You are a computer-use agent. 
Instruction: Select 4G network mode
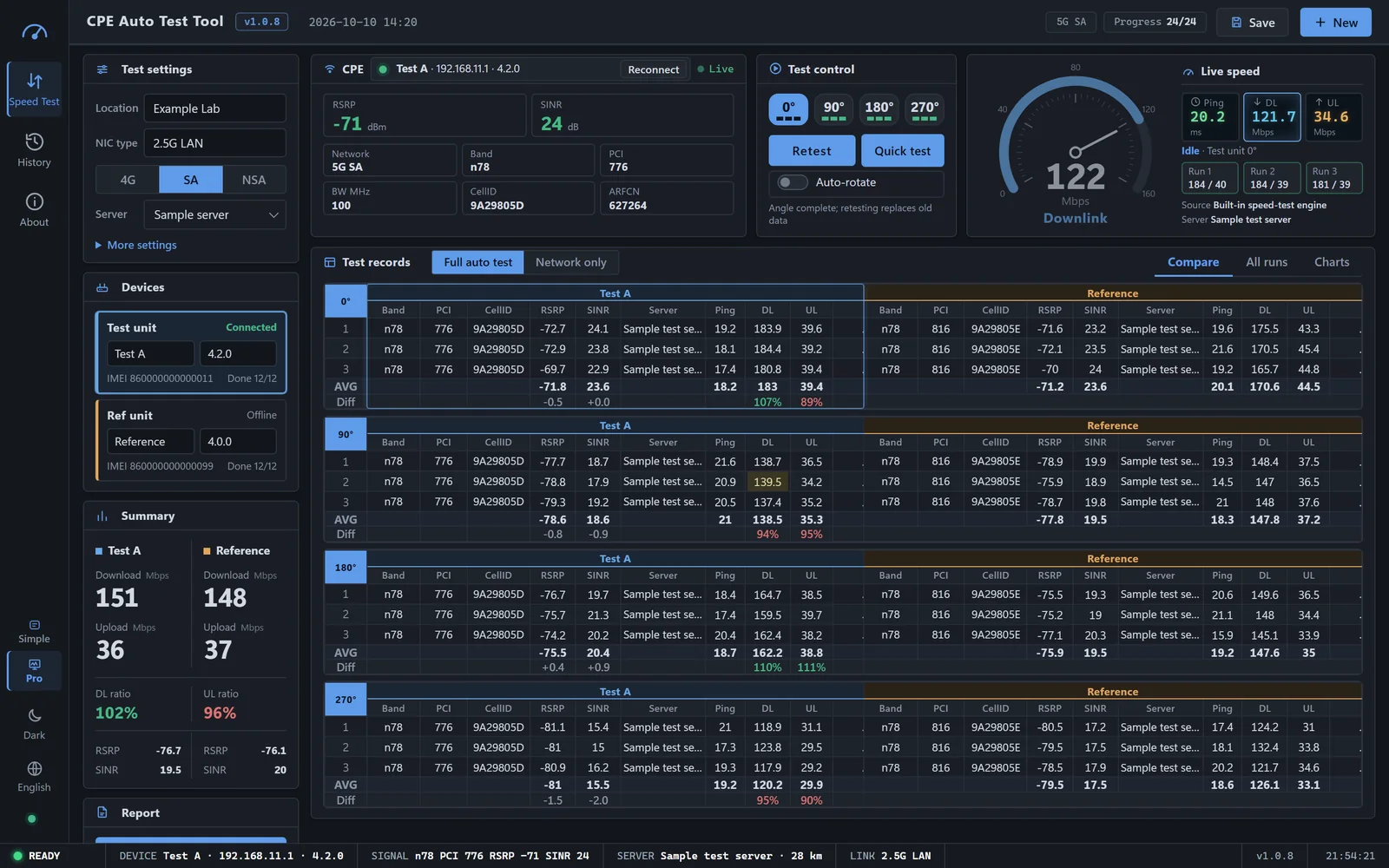coord(128,180)
